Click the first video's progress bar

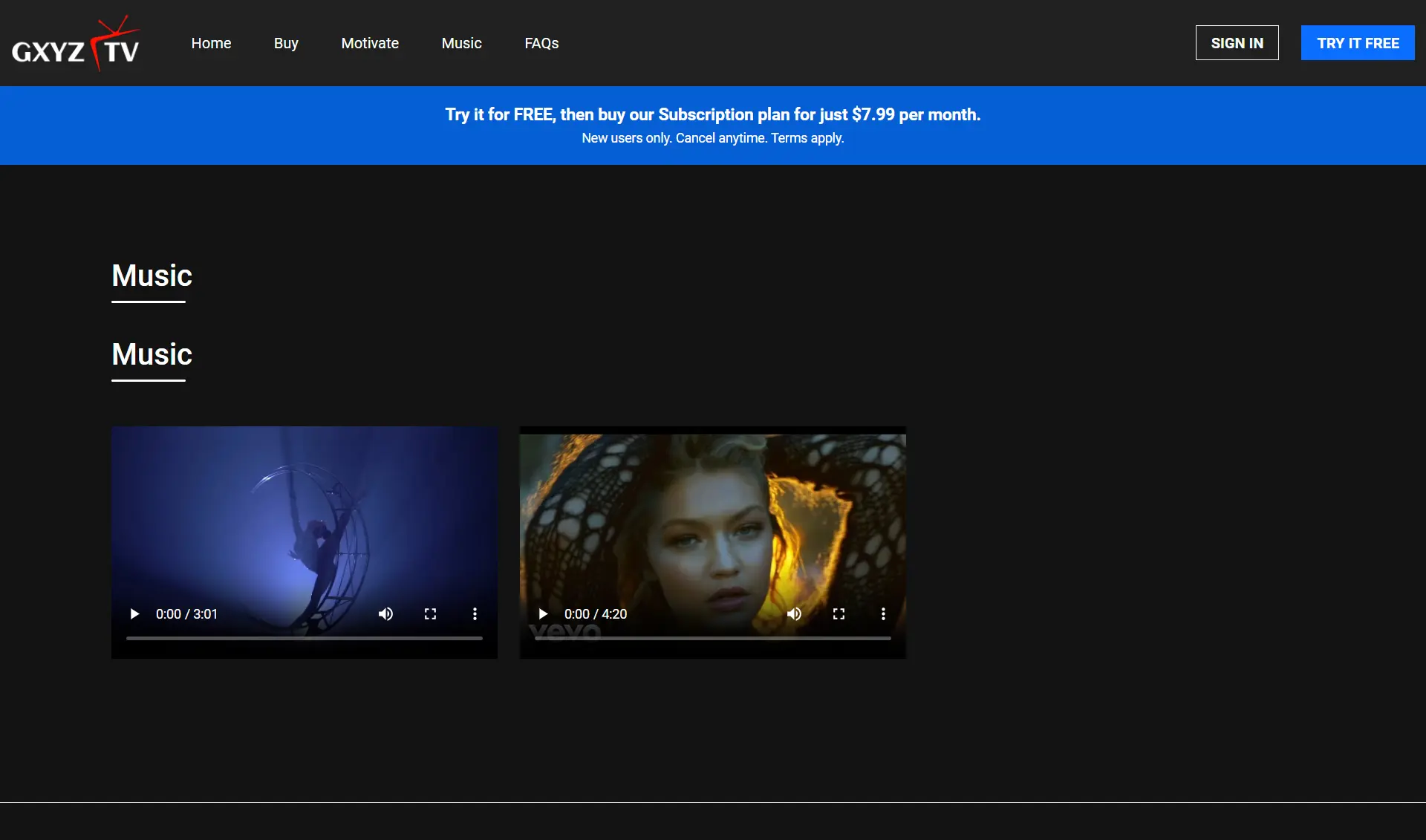coord(305,638)
